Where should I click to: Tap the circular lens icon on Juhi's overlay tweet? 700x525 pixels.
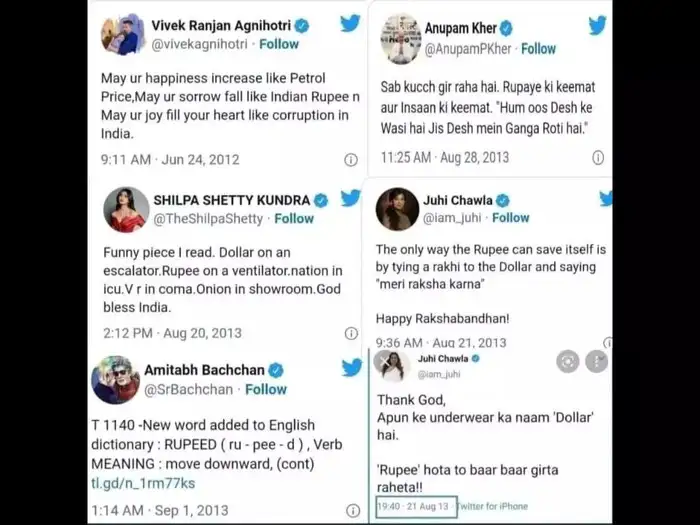pos(568,361)
